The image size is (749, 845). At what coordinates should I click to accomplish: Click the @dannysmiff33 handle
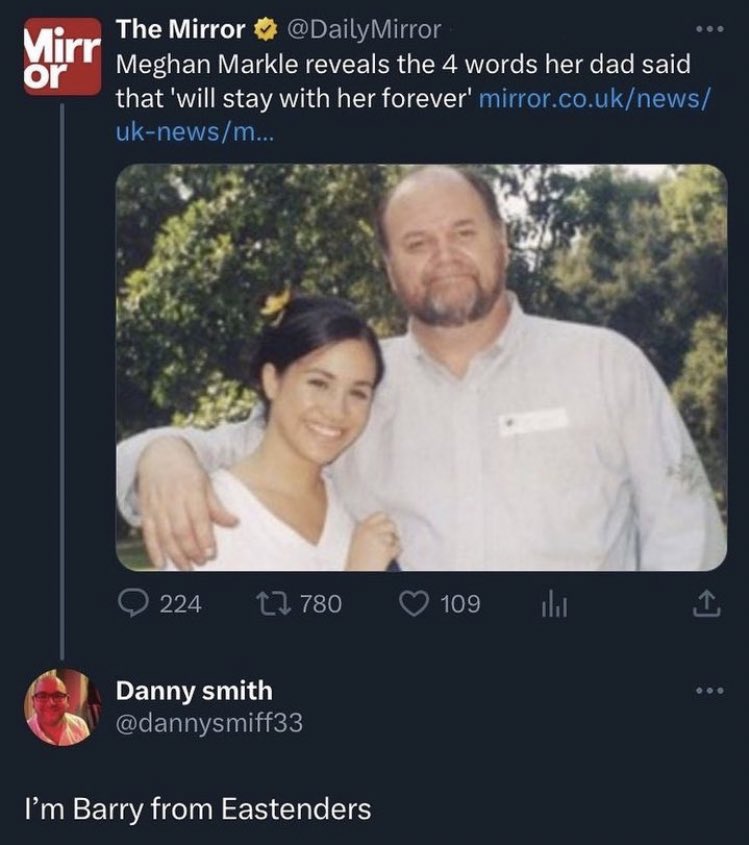pos(209,723)
